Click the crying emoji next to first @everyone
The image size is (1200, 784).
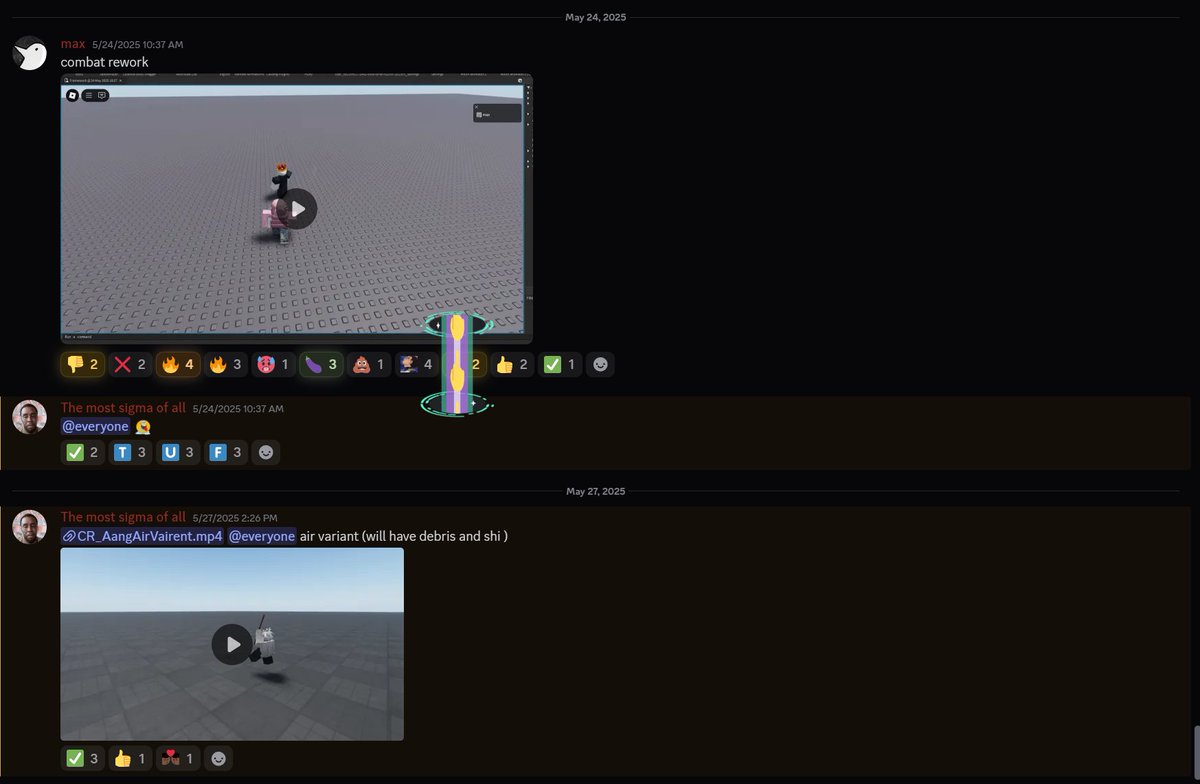(x=143, y=427)
